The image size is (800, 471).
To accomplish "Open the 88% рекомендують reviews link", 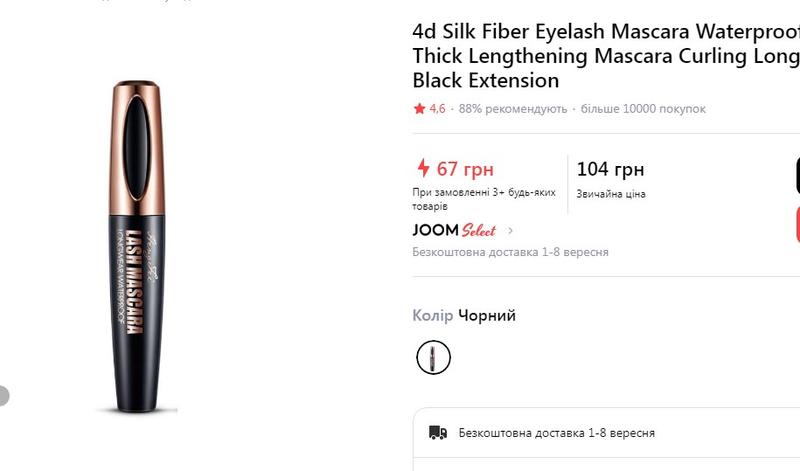I will point(512,108).
